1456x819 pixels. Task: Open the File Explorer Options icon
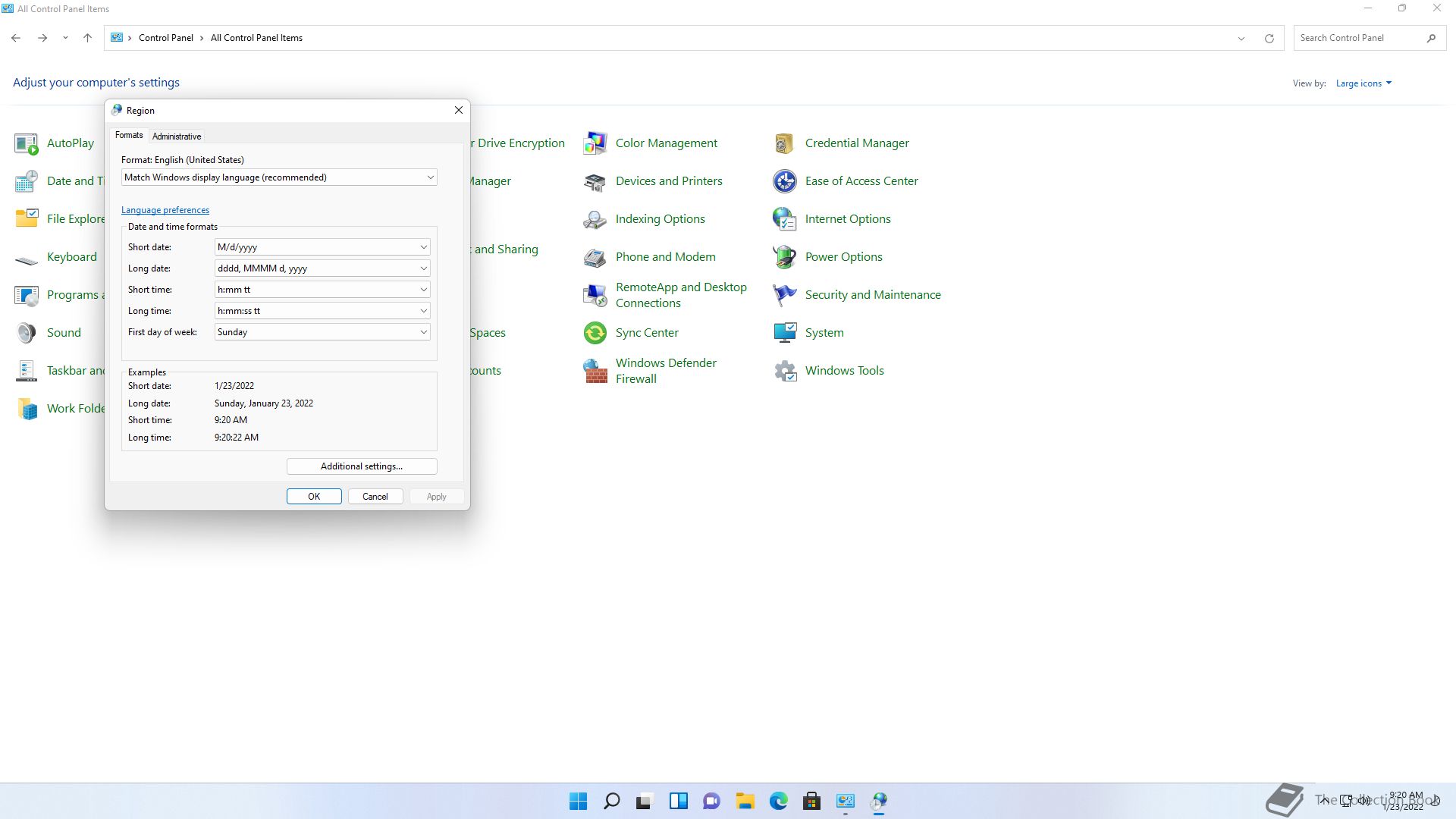pyautogui.click(x=27, y=219)
